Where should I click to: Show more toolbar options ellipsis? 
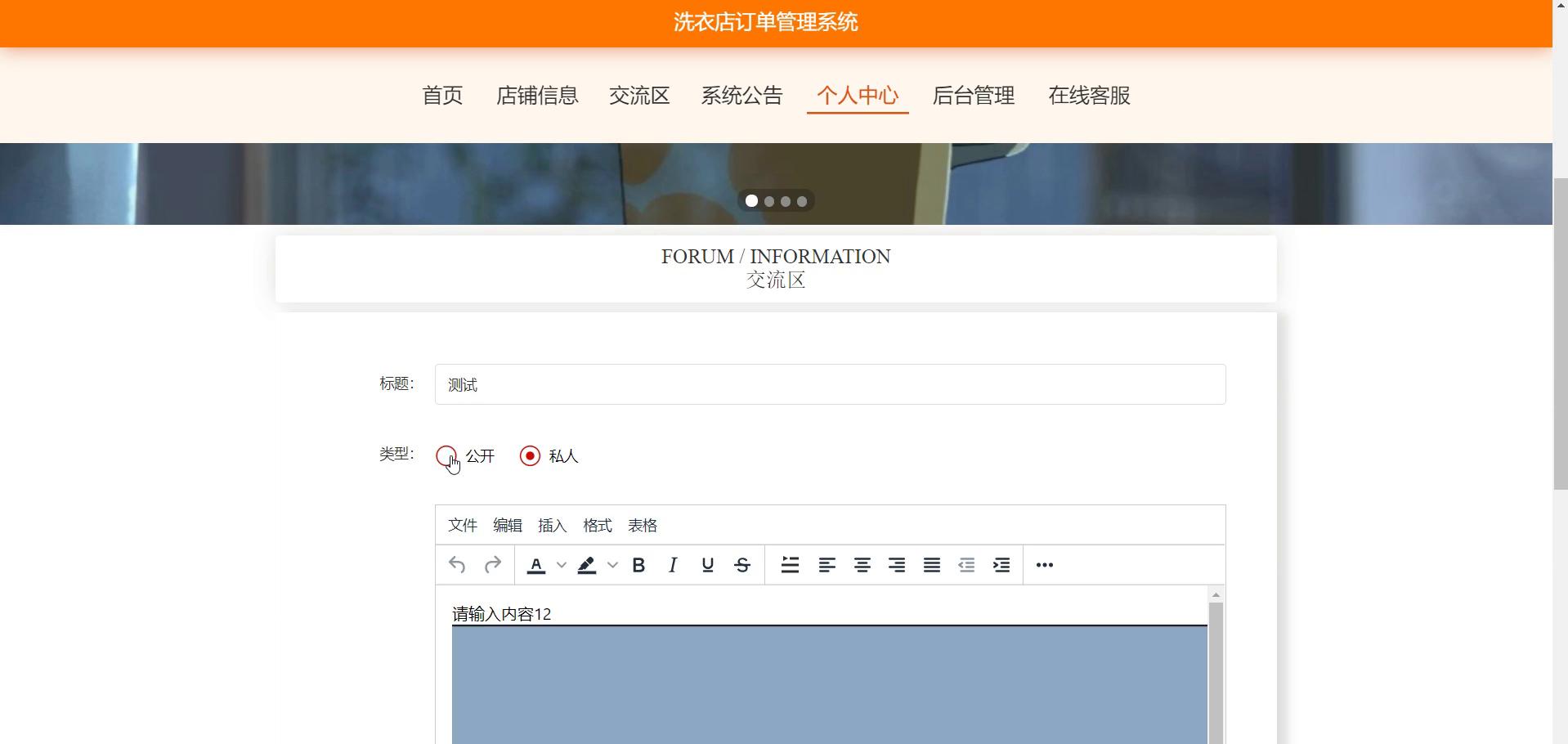point(1044,565)
